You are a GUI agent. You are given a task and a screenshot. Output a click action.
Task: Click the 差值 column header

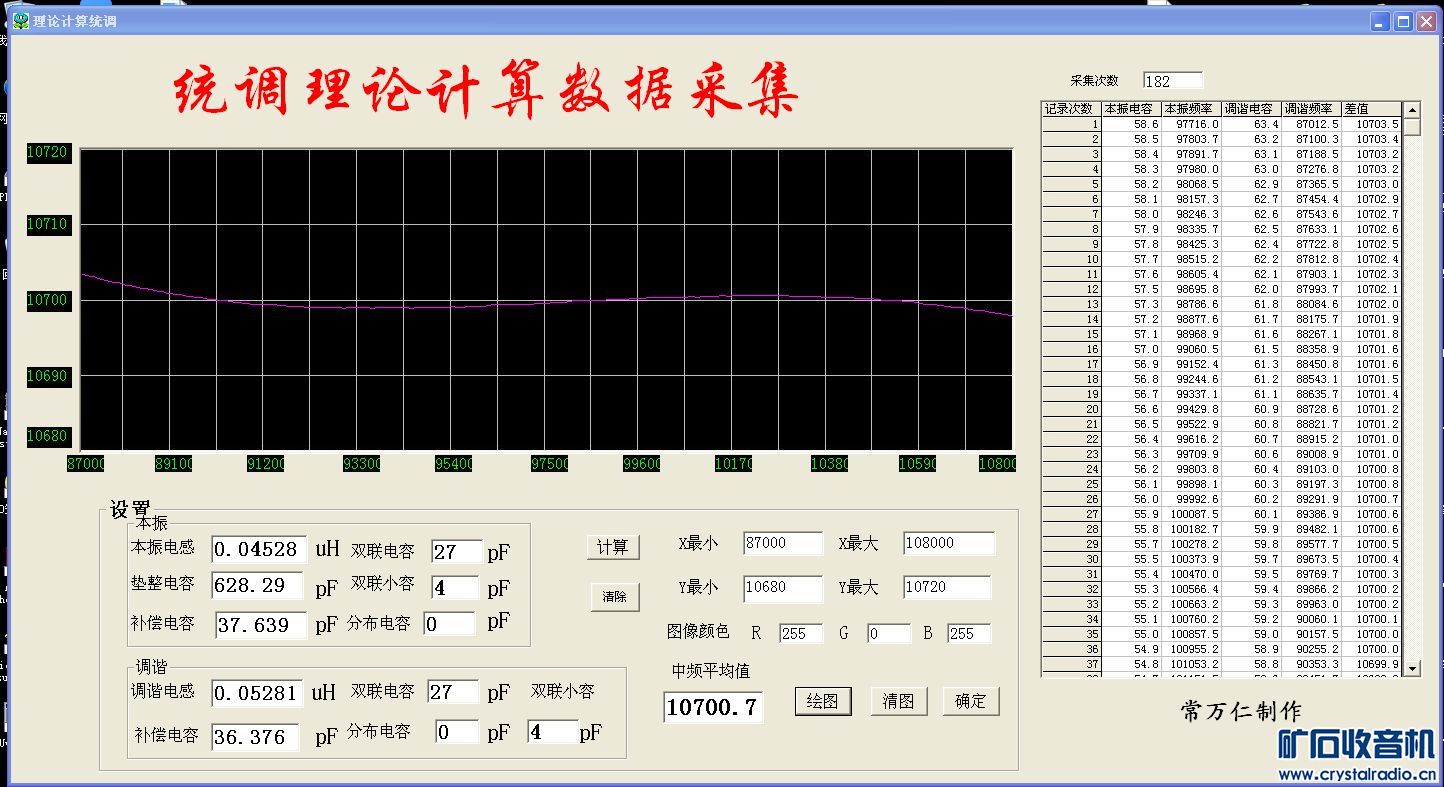(x=1371, y=109)
